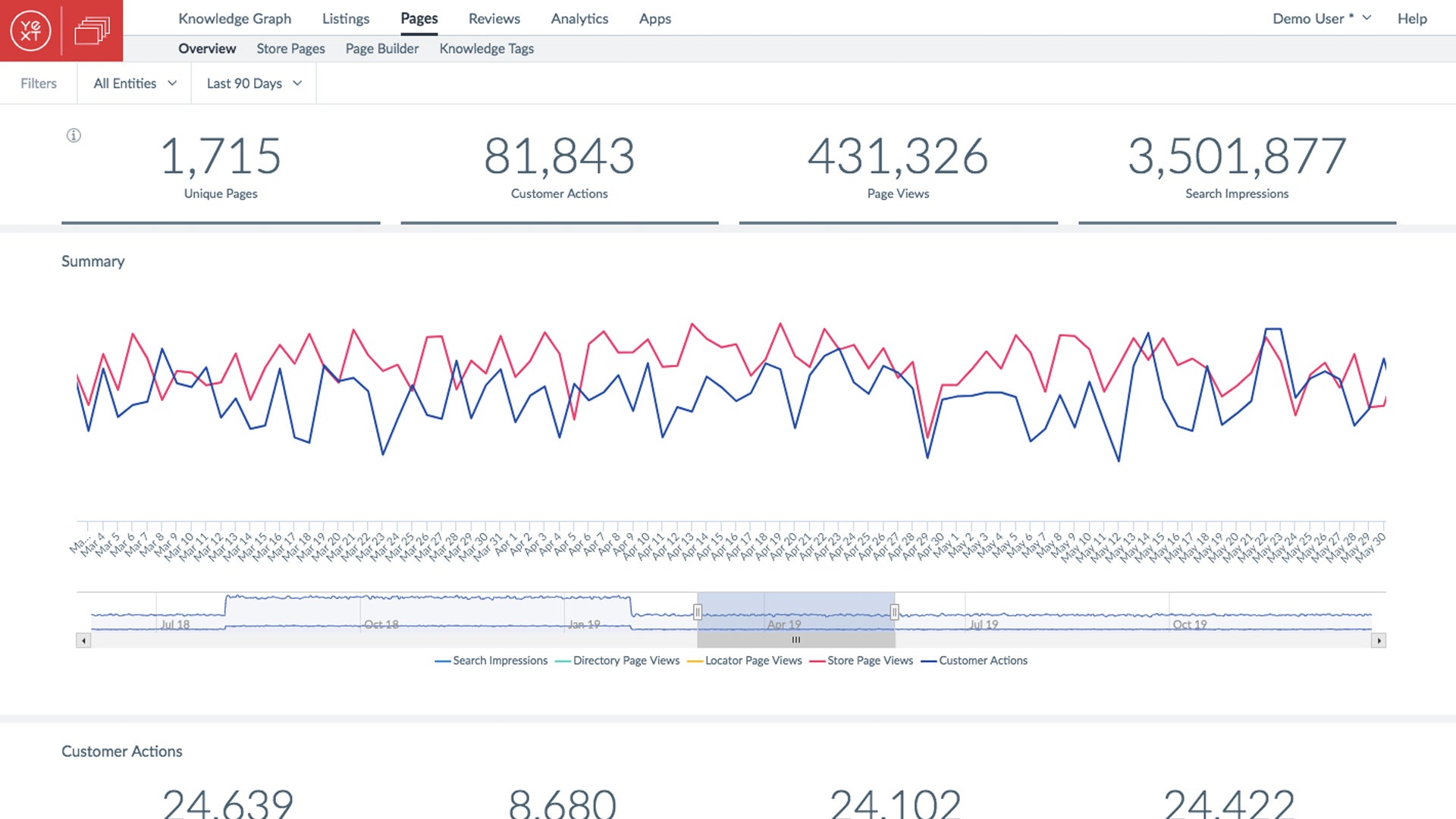Screen dimensions: 1456x819
Task: Open the Store Pages subtab
Action: [290, 49]
